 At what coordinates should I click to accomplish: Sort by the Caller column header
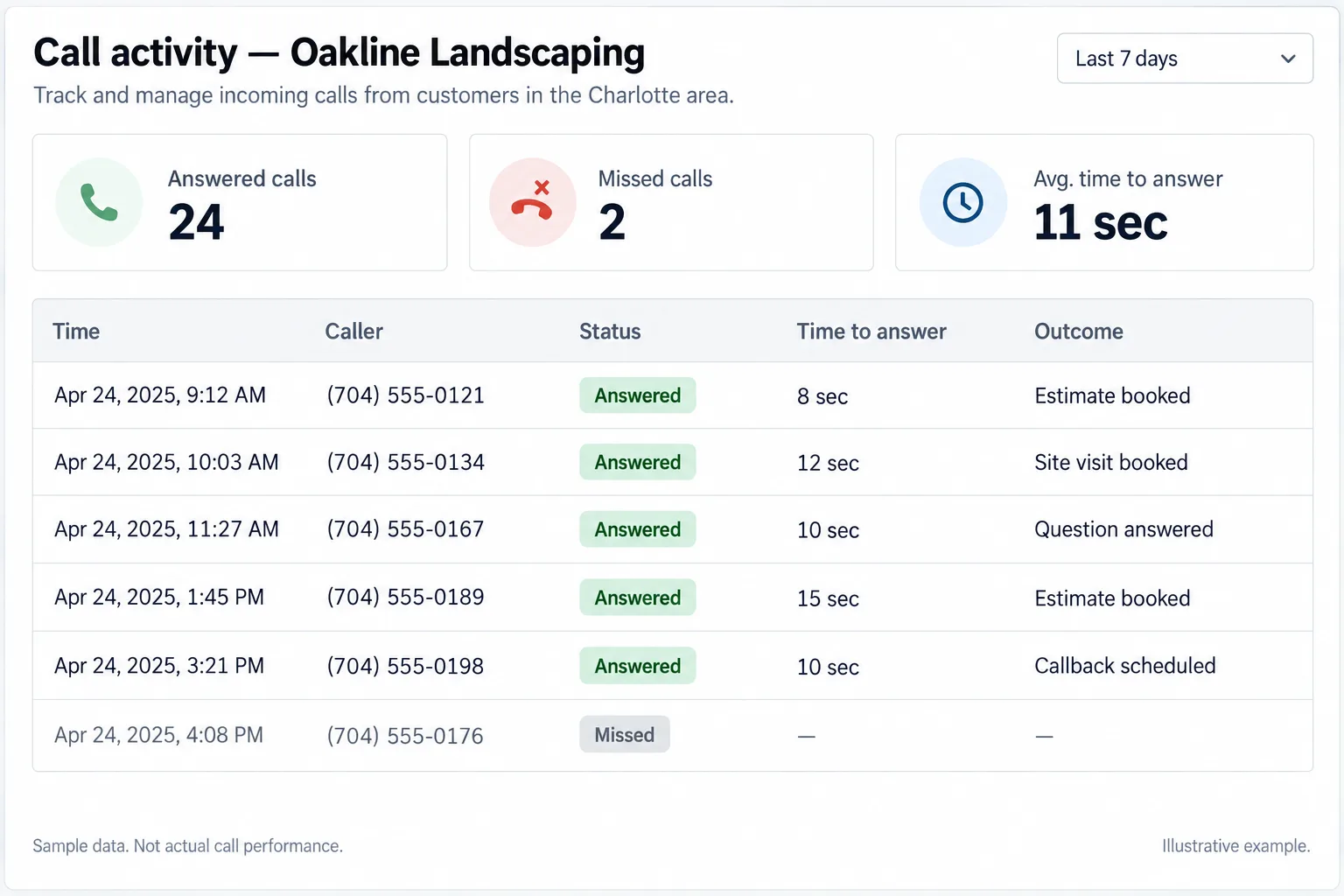click(354, 332)
